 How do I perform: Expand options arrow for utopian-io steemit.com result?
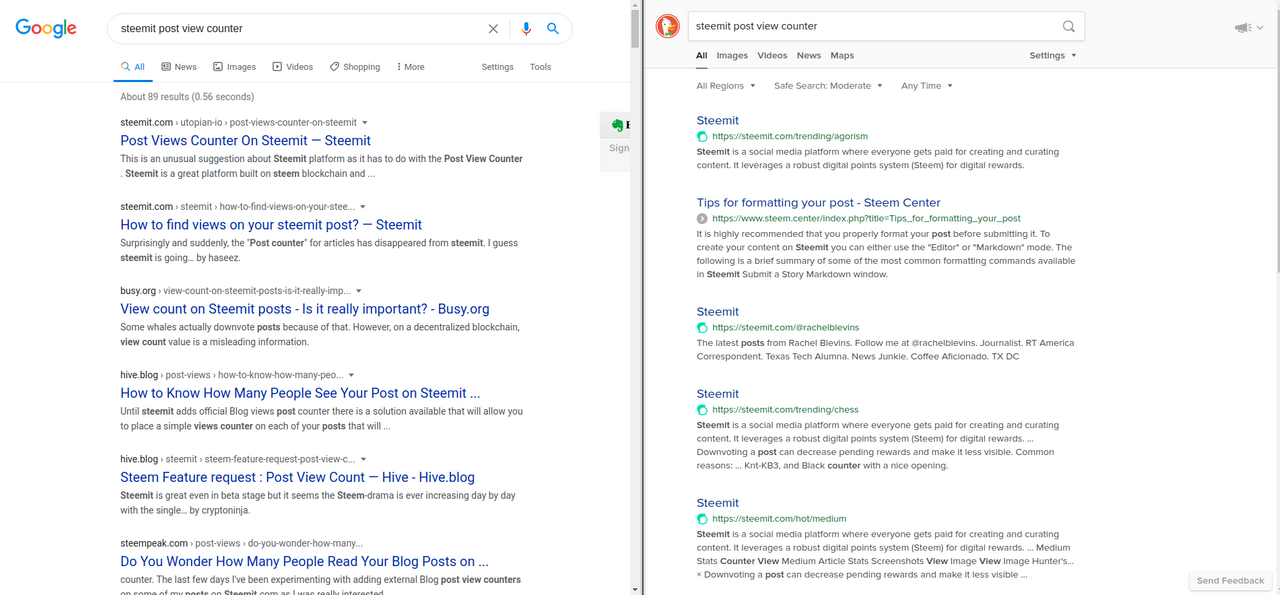coord(365,123)
